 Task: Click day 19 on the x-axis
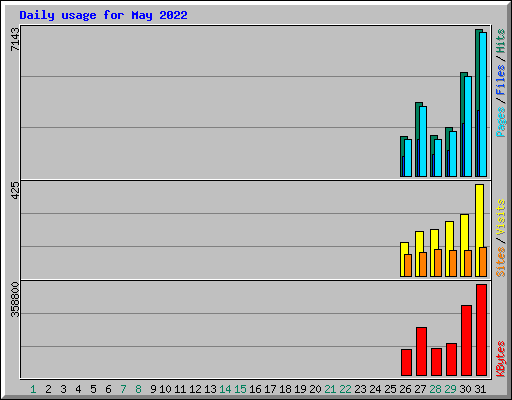(300, 389)
